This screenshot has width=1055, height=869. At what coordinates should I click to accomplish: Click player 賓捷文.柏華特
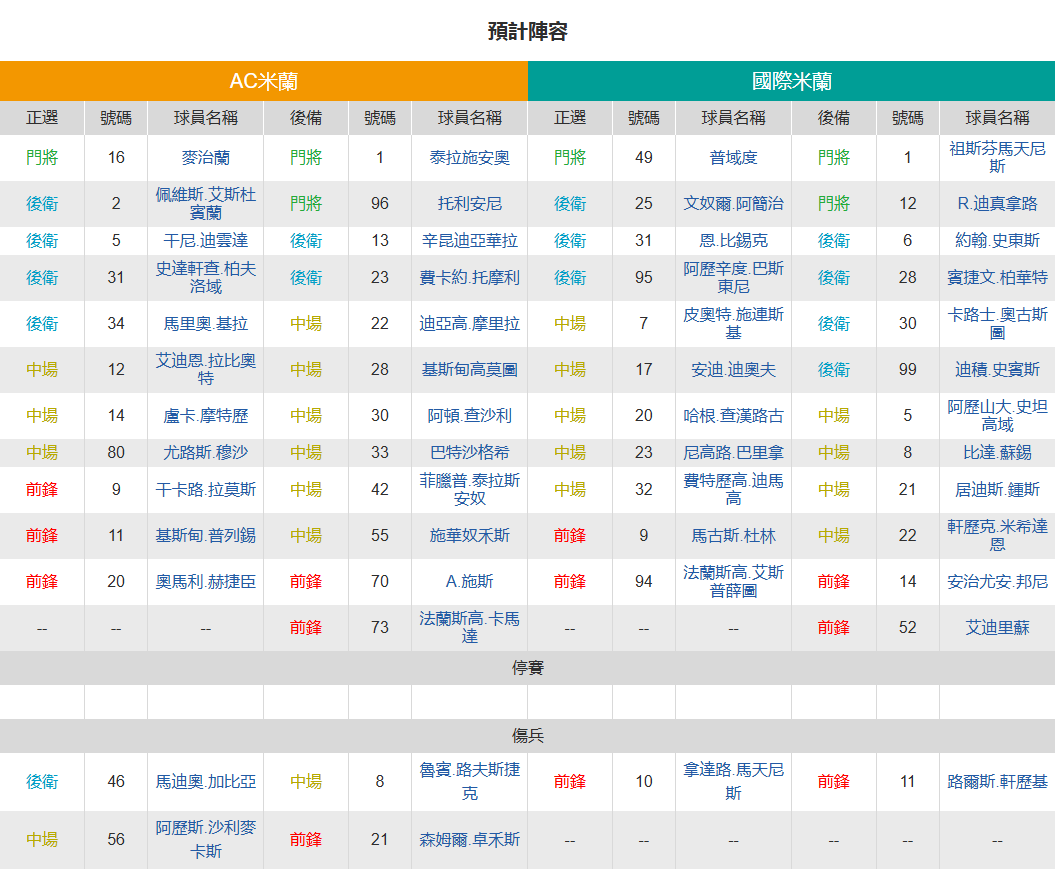[997, 277]
